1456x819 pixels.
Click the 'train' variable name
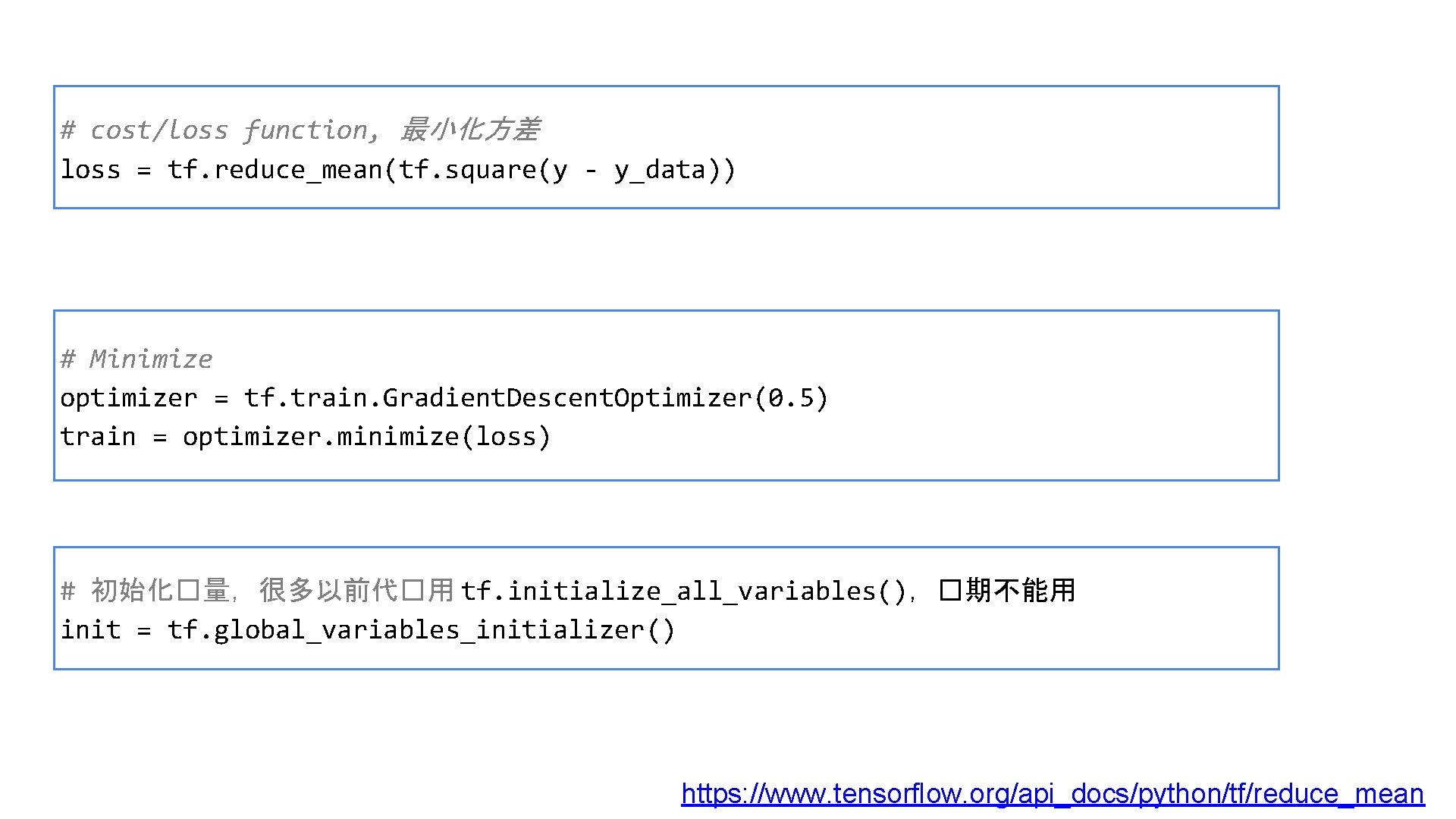coord(97,437)
